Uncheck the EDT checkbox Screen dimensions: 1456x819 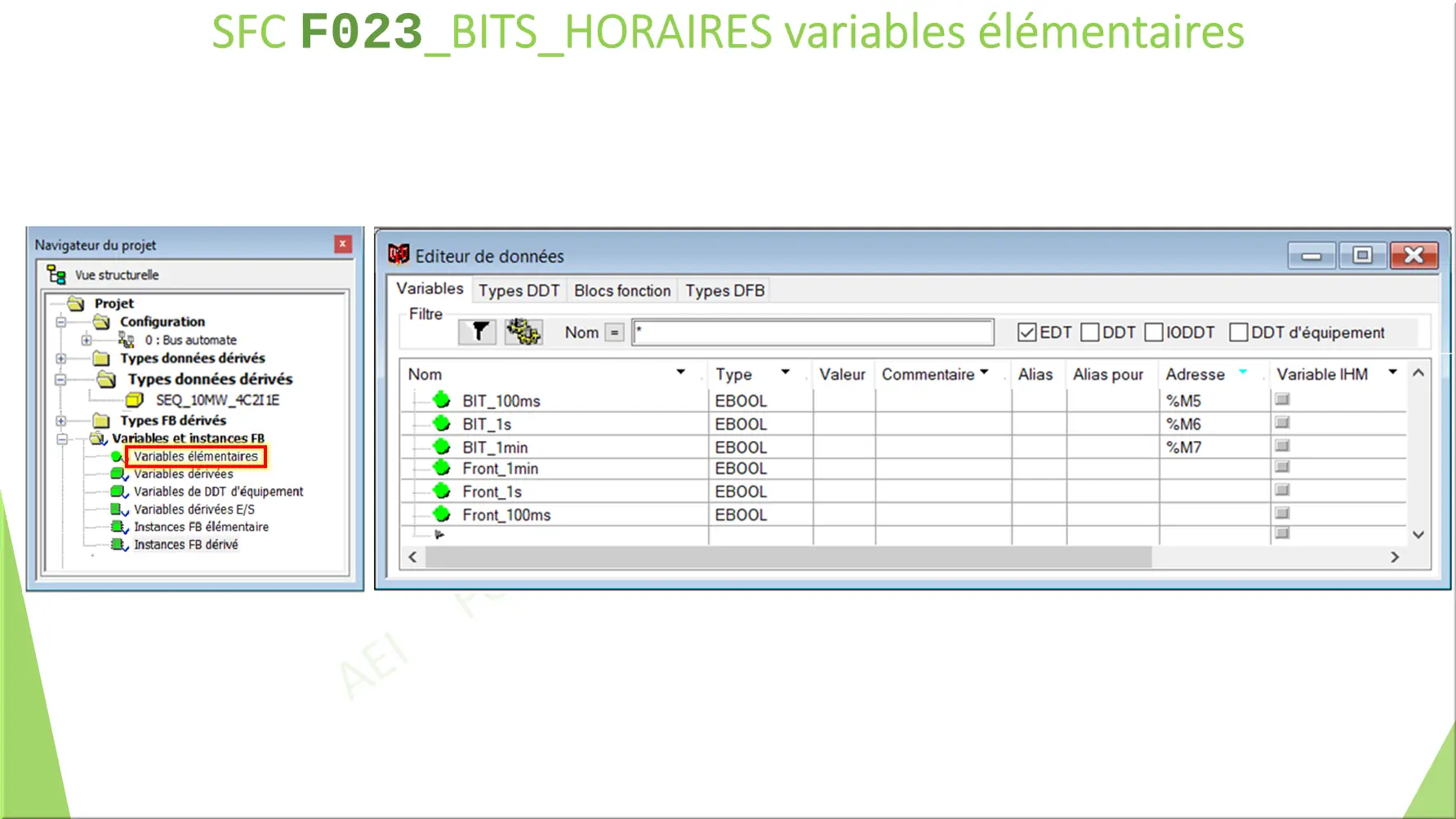(x=1026, y=332)
